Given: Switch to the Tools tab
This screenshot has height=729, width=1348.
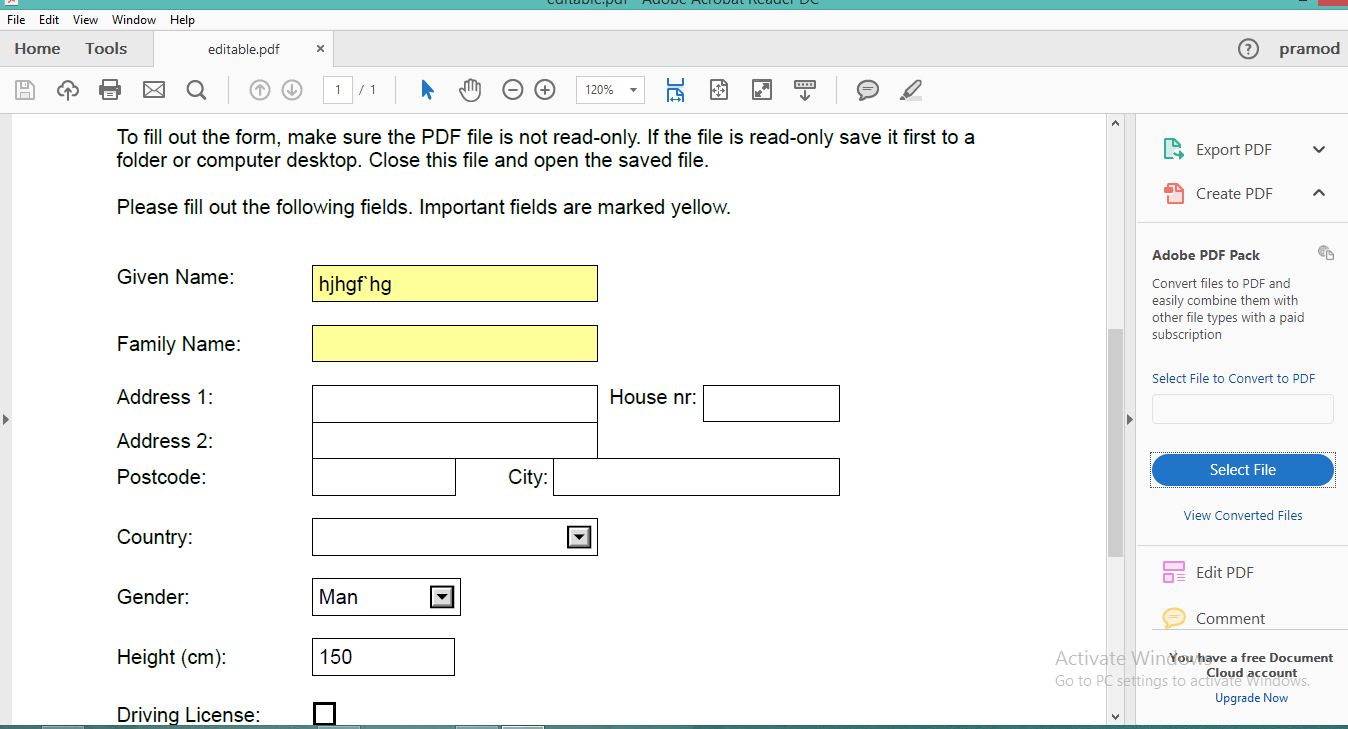Looking at the screenshot, I should click(x=105, y=48).
